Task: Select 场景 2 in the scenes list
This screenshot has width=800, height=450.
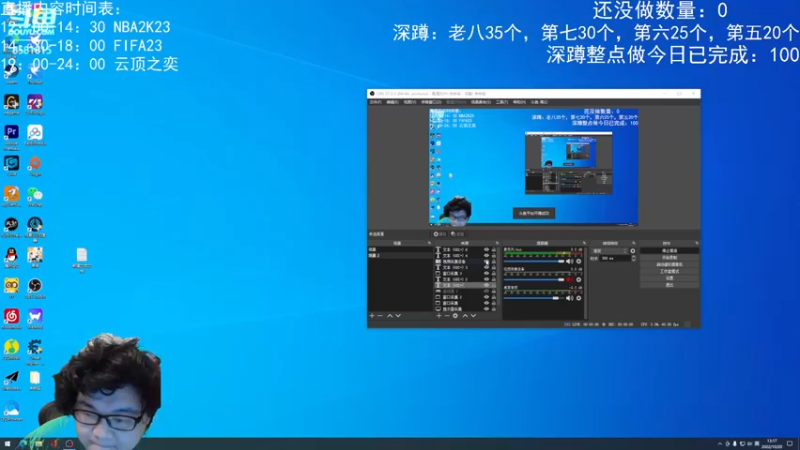Action: click(x=400, y=255)
